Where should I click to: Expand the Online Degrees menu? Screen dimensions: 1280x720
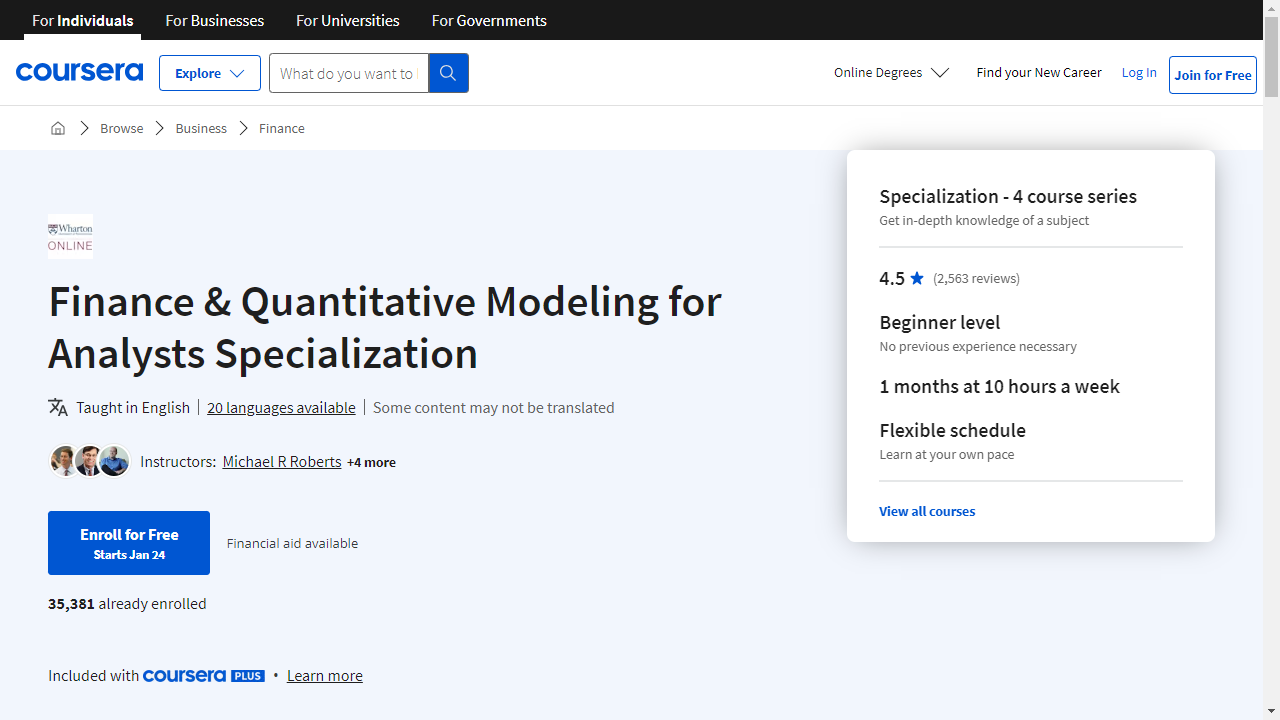[x=892, y=73]
